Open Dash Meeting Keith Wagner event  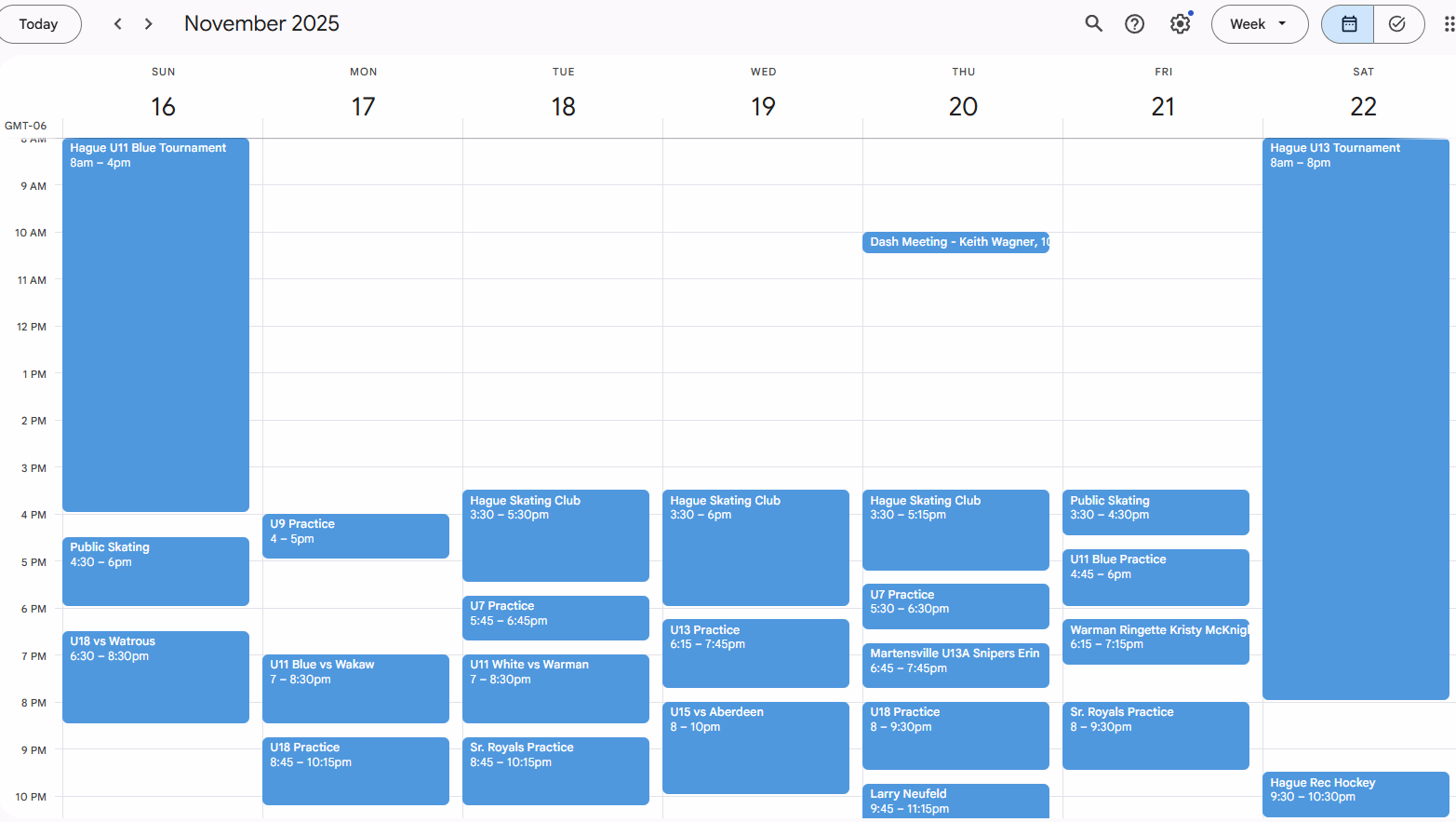955,242
